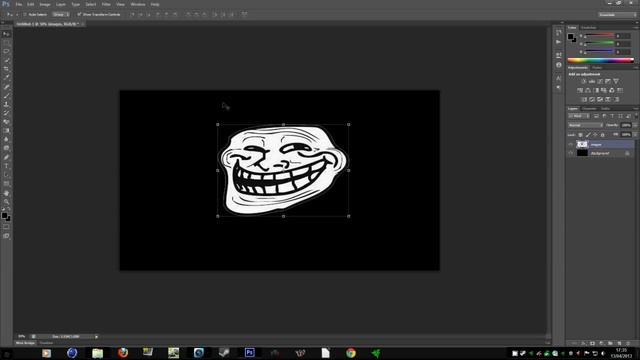Open the File menu

pos(19,4)
